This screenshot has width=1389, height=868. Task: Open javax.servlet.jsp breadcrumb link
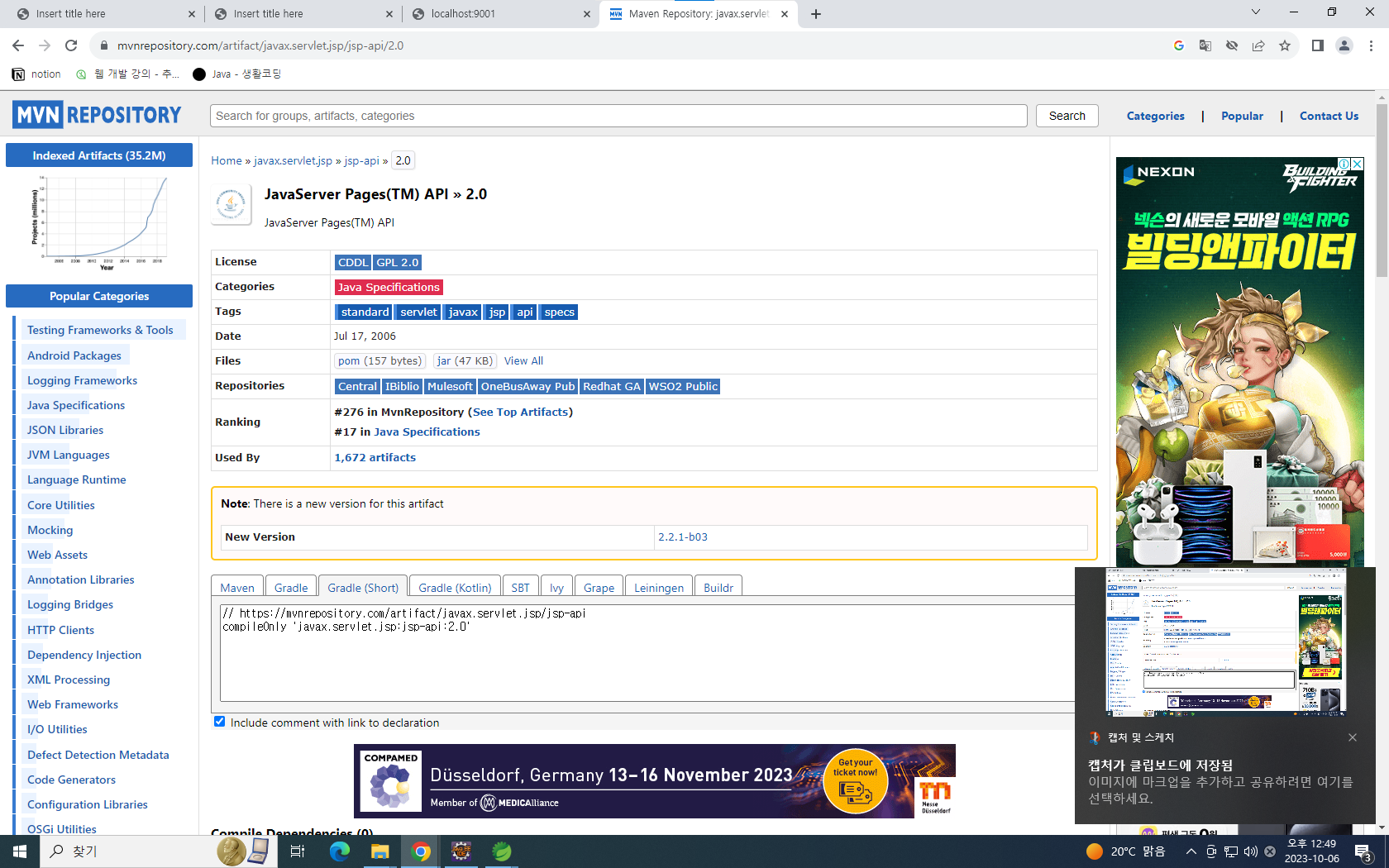[293, 160]
